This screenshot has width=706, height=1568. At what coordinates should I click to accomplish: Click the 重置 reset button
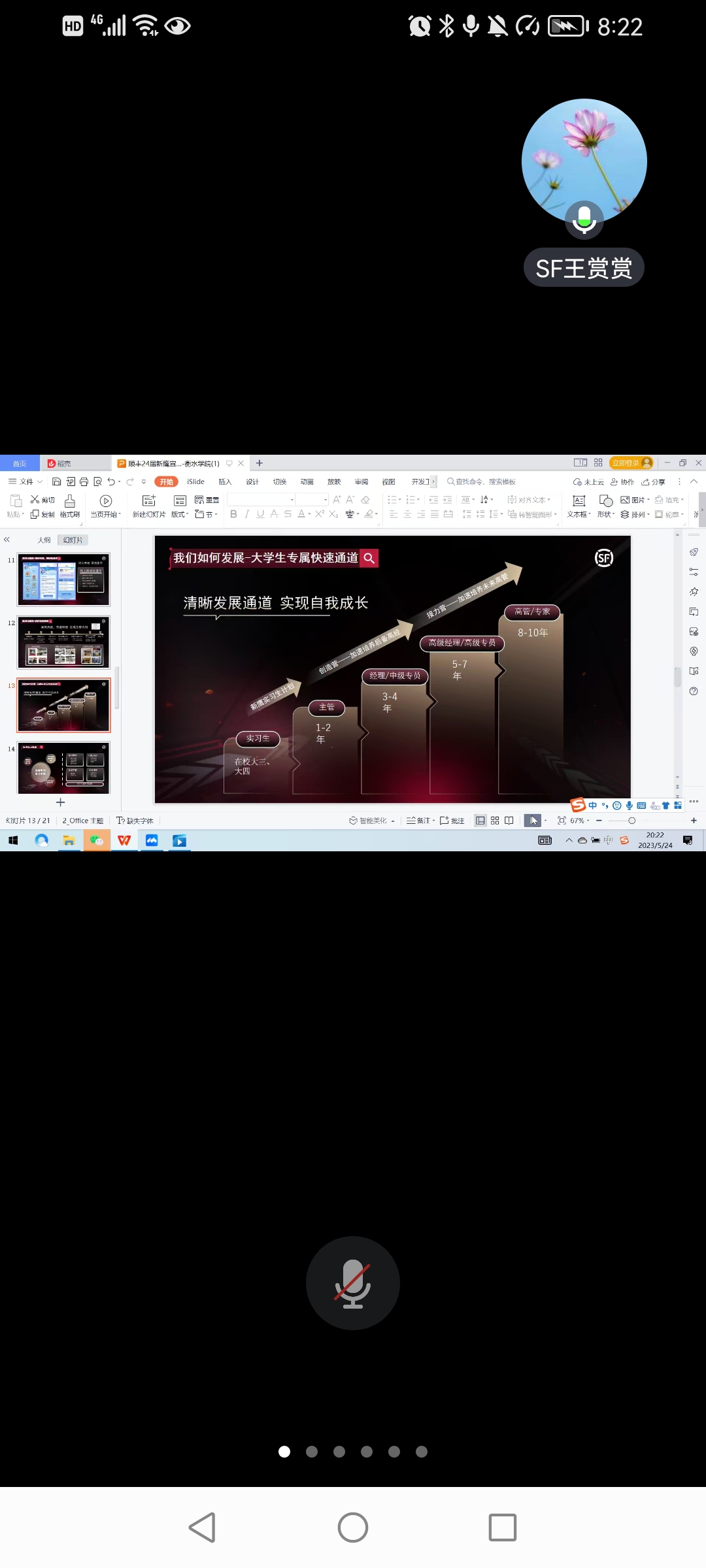[x=207, y=500]
